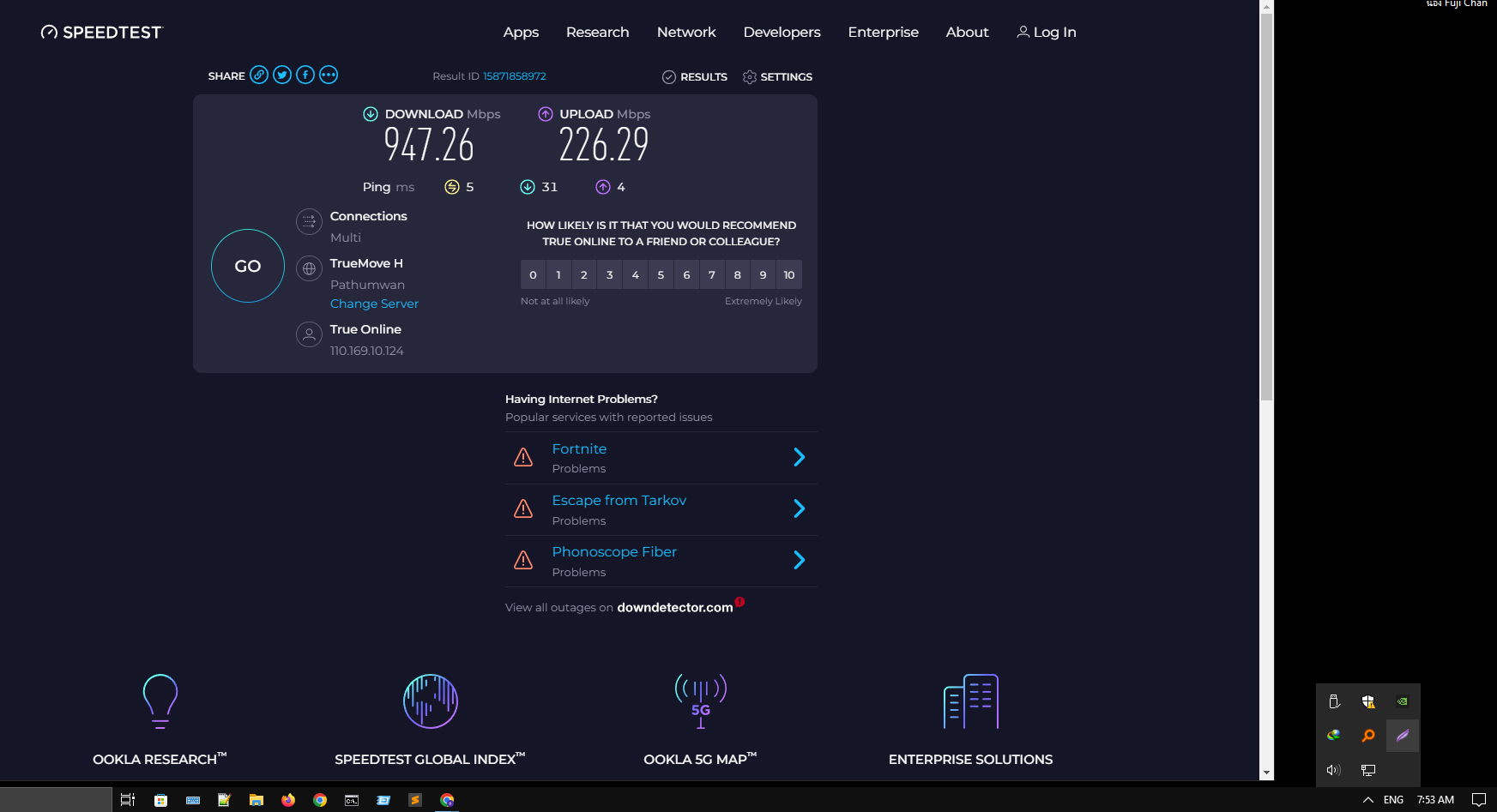Open the Enterprise menu
Image resolution: width=1497 pixels, height=812 pixels.
coord(884,32)
